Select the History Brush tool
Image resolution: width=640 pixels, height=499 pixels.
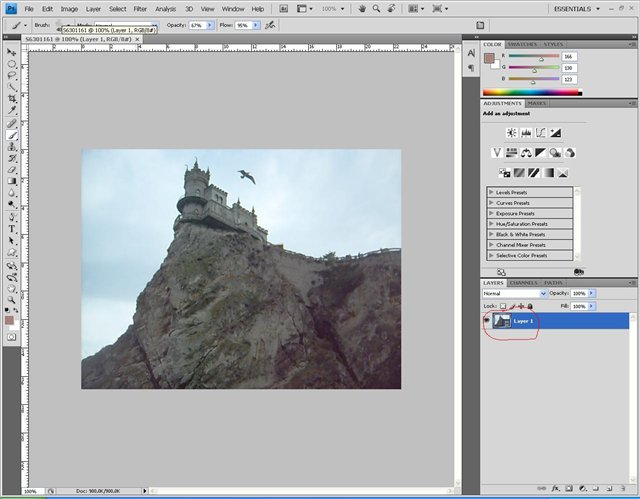point(11,158)
